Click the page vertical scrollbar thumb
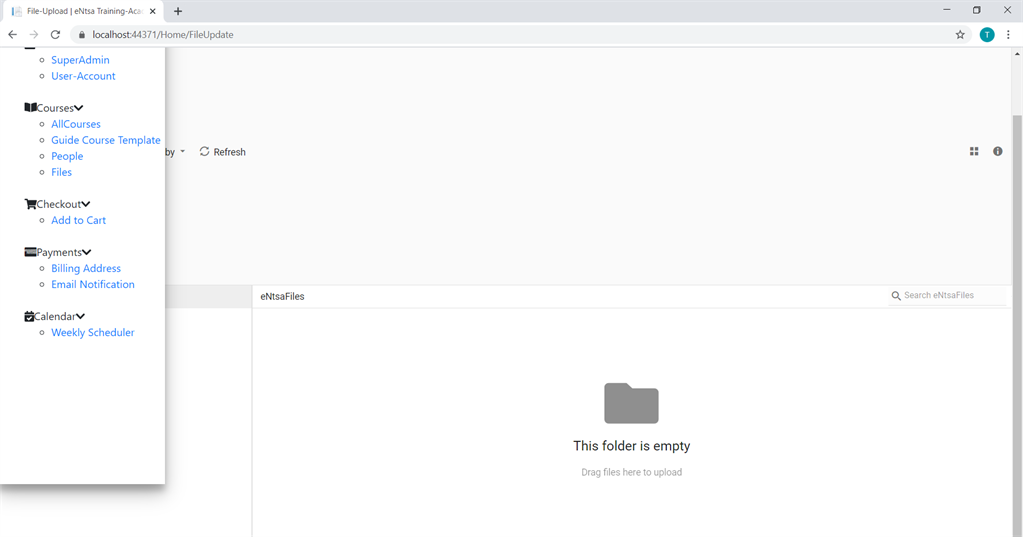 [x=1017, y=326]
